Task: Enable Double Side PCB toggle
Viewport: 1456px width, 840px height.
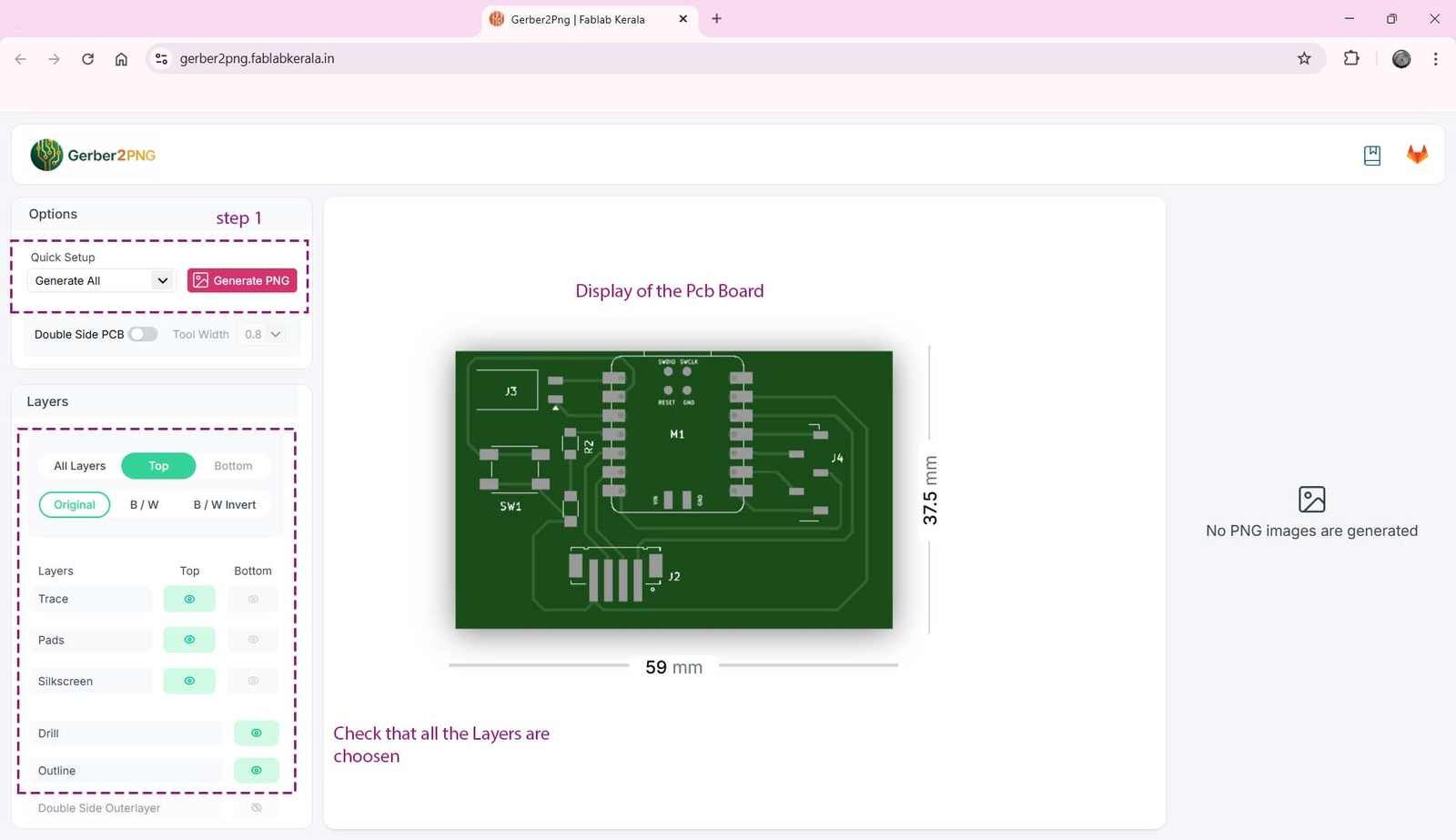Action: (143, 334)
